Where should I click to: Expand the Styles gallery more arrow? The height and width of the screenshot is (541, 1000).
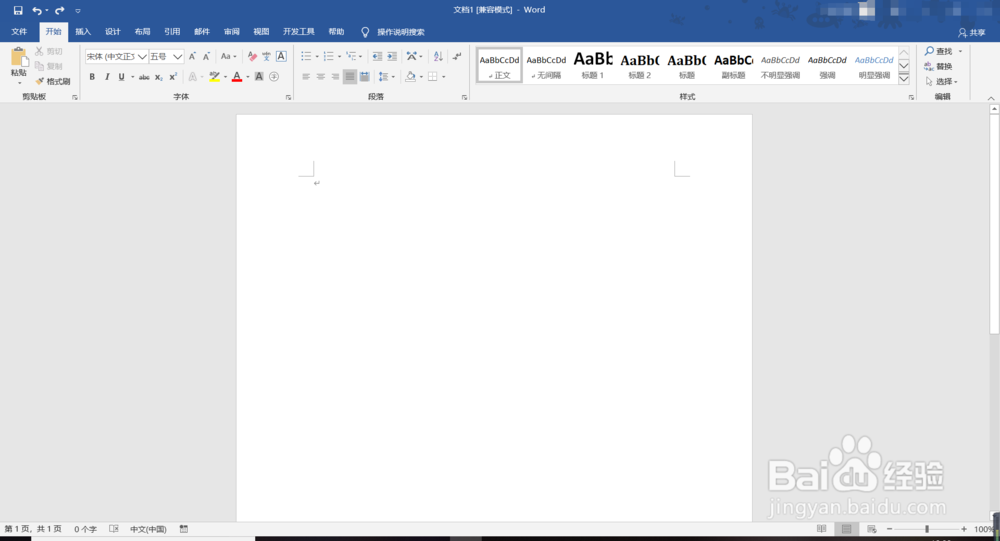coord(904,79)
